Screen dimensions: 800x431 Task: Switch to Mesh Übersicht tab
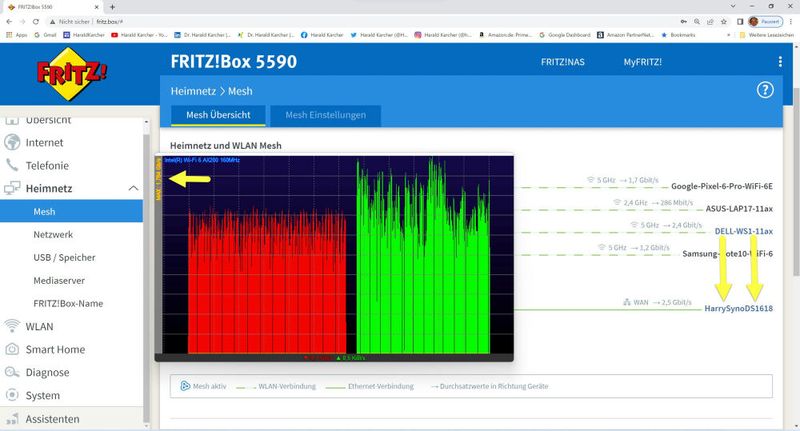218,115
